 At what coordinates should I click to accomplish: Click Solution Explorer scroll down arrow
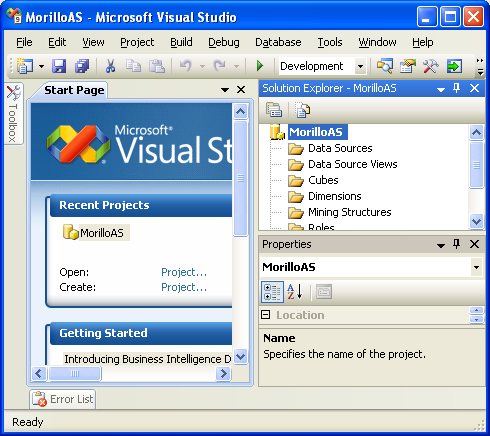[477, 221]
